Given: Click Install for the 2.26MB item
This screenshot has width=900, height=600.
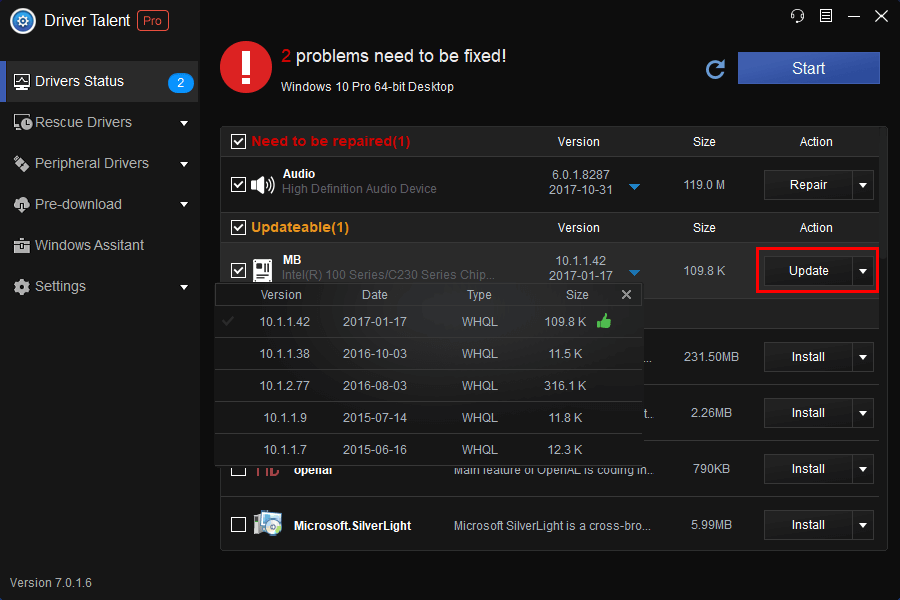Looking at the screenshot, I should [808, 413].
